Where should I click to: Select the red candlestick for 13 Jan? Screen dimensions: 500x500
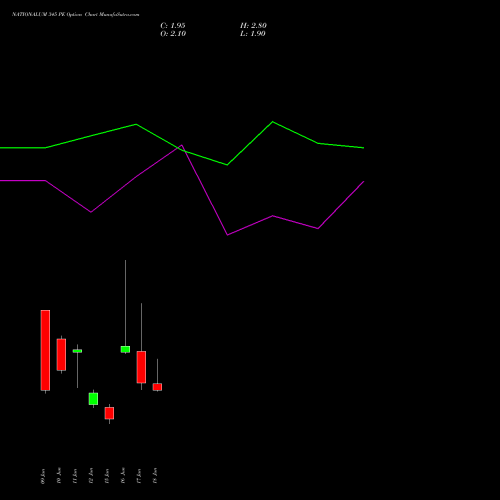(109, 413)
